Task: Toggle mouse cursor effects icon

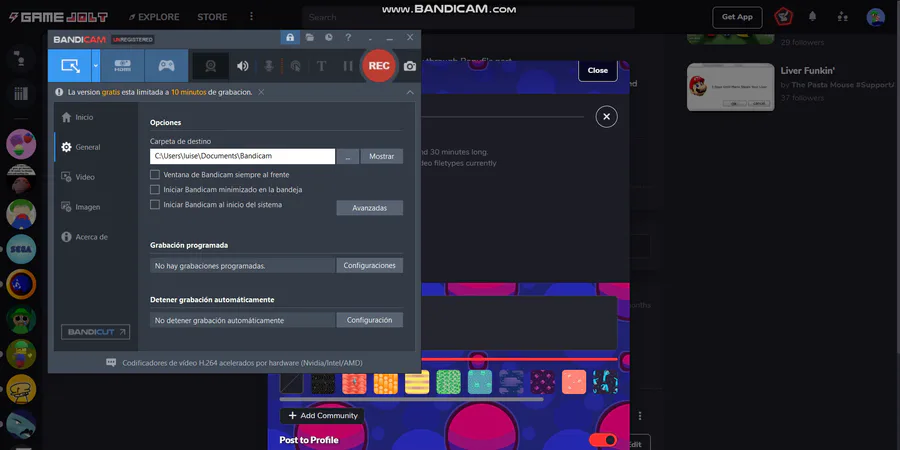Action: pyautogui.click(x=295, y=66)
